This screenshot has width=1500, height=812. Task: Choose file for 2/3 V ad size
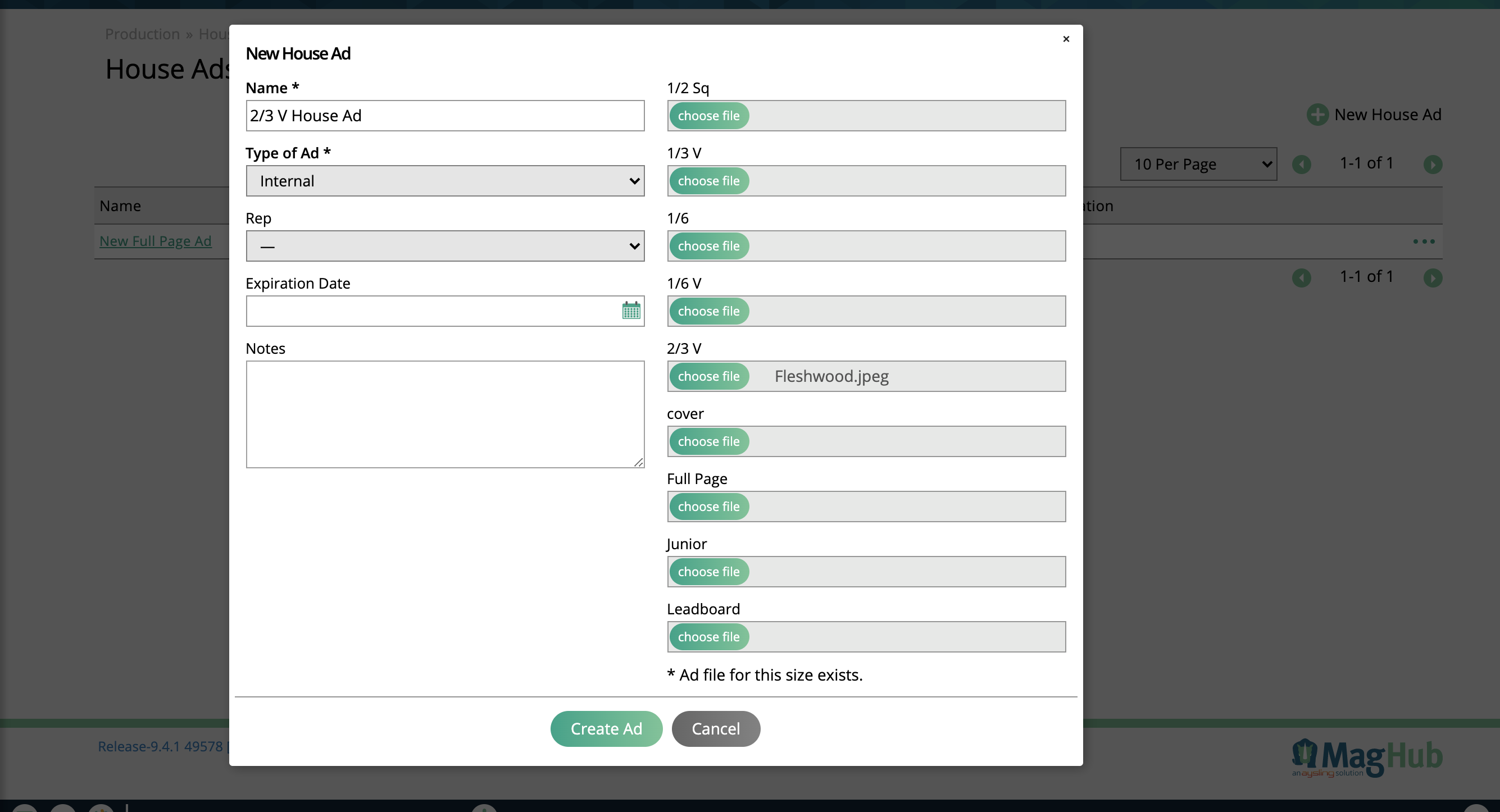coord(709,376)
